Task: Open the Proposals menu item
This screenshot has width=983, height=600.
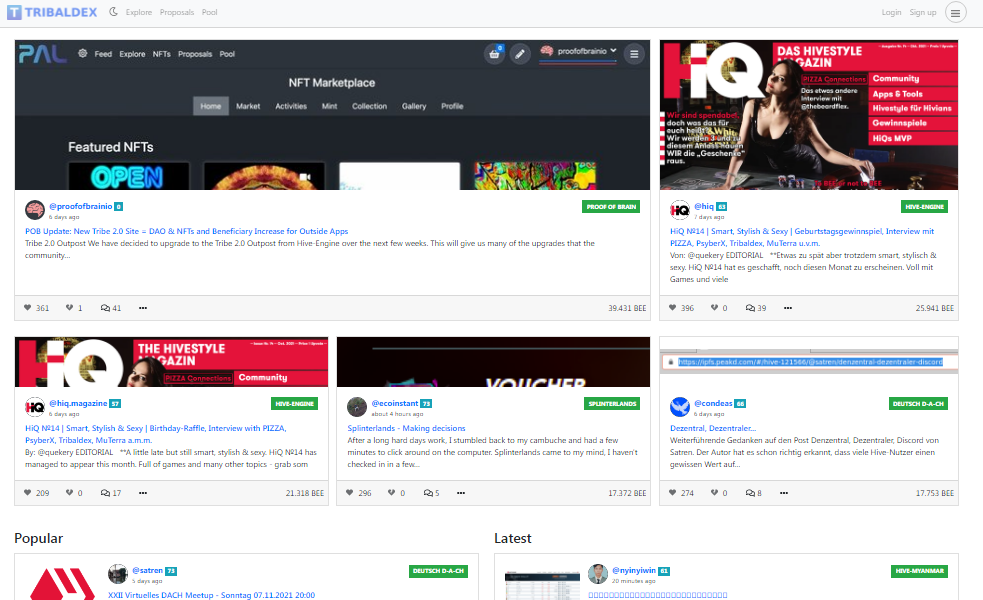Action: click(177, 12)
